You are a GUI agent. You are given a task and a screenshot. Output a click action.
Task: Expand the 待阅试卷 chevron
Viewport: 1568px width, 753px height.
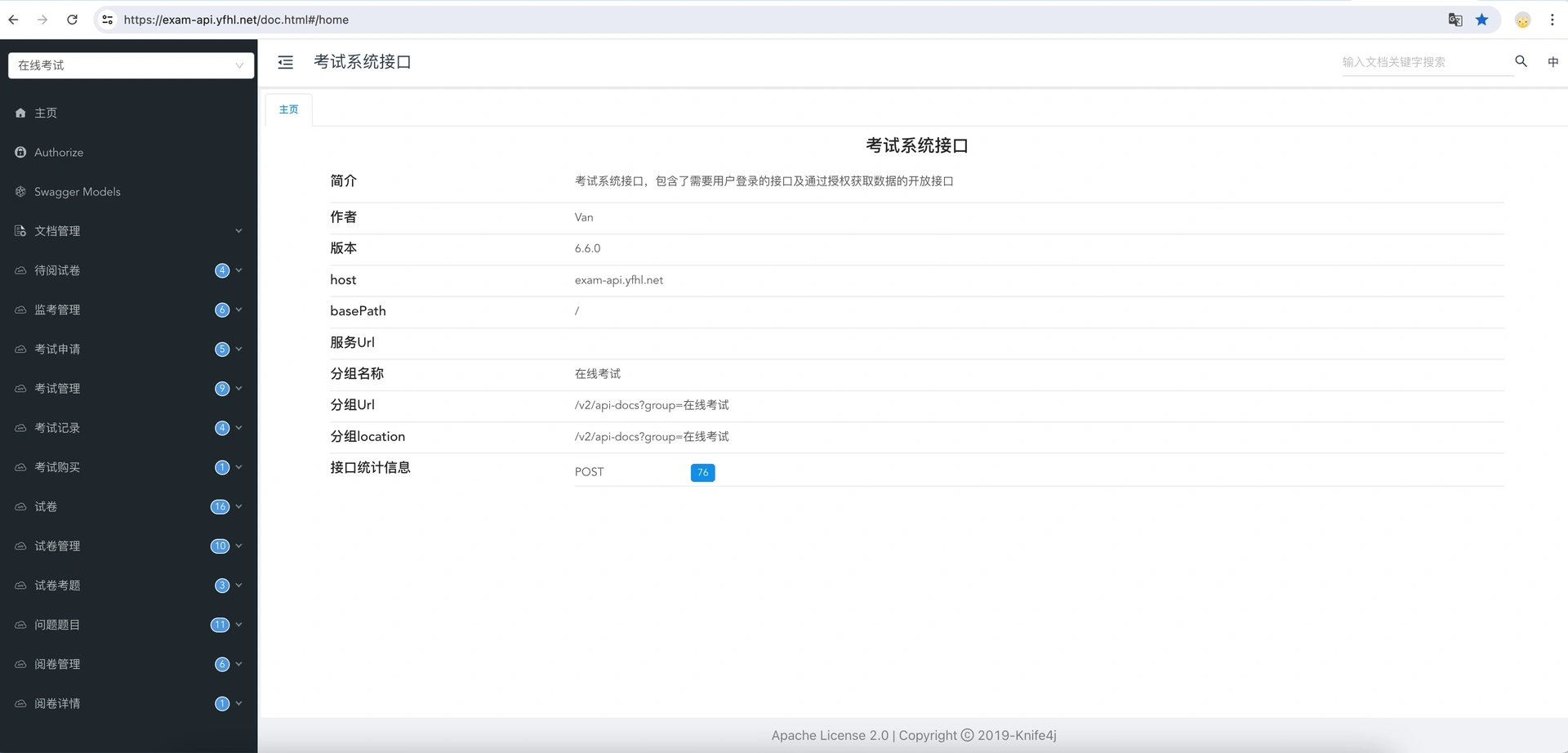[238, 270]
